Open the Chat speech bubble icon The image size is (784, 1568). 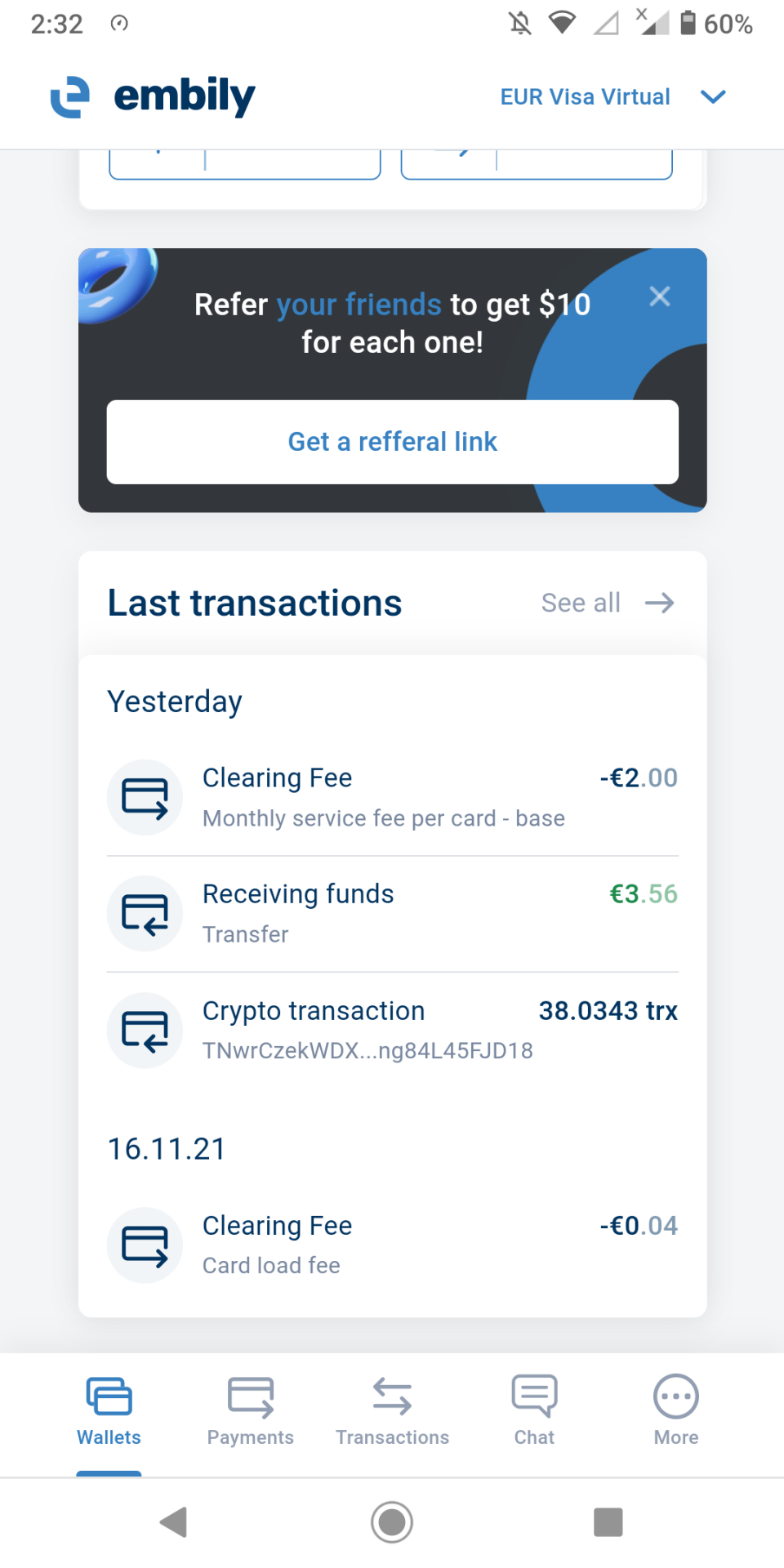(x=534, y=1396)
